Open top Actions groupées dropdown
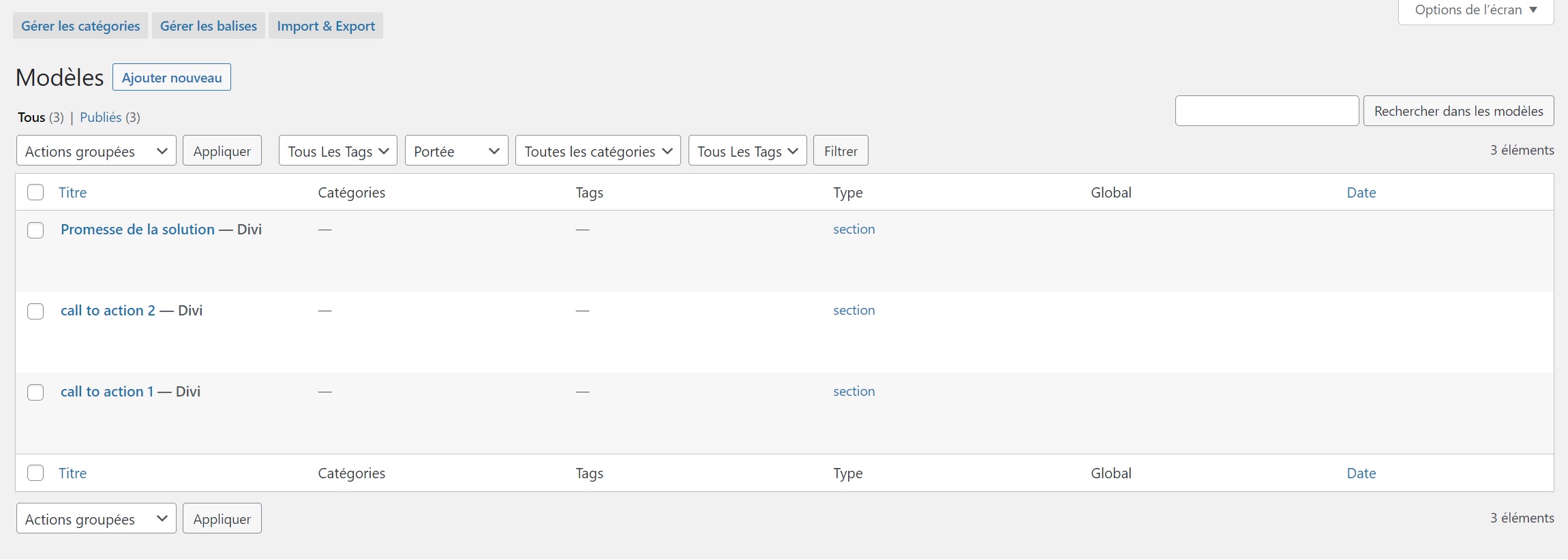This screenshot has width=1568, height=560. 96,151
